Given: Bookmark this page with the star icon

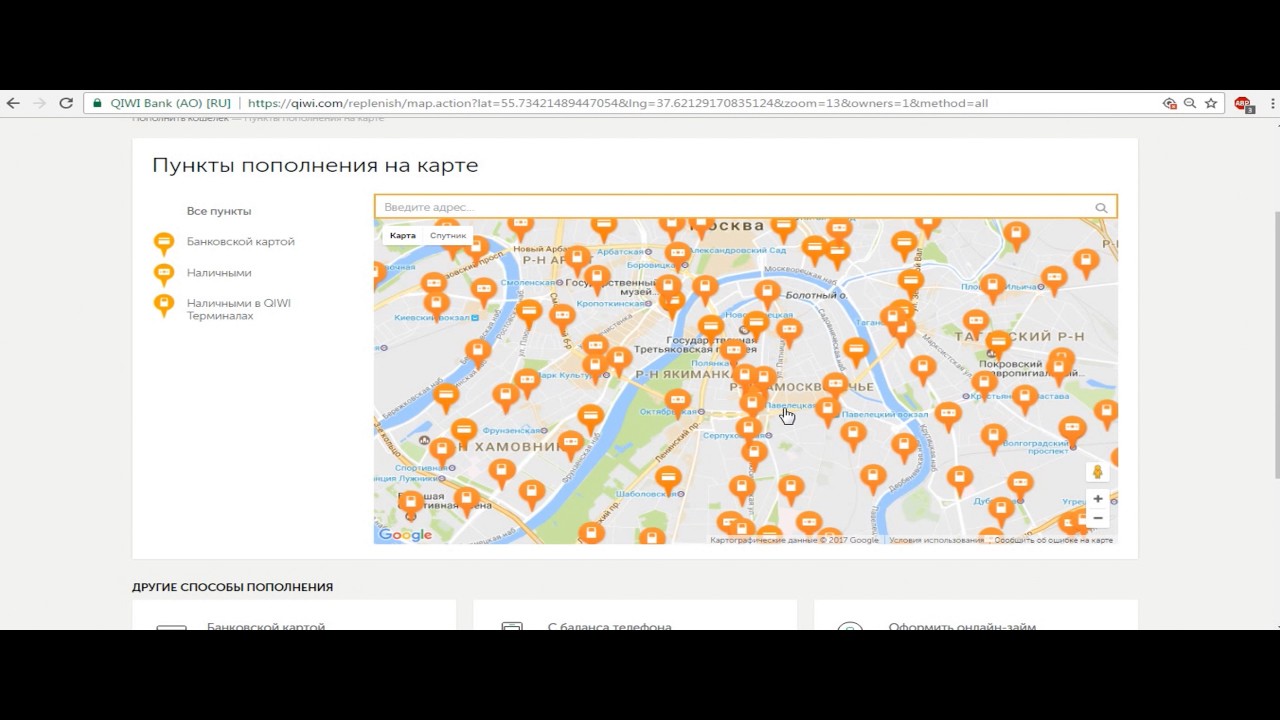Looking at the screenshot, I should click(1210, 103).
